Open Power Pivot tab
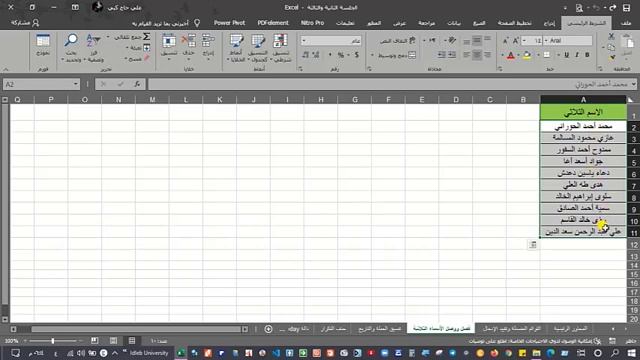Screen dimensions: 640x360 229,23
